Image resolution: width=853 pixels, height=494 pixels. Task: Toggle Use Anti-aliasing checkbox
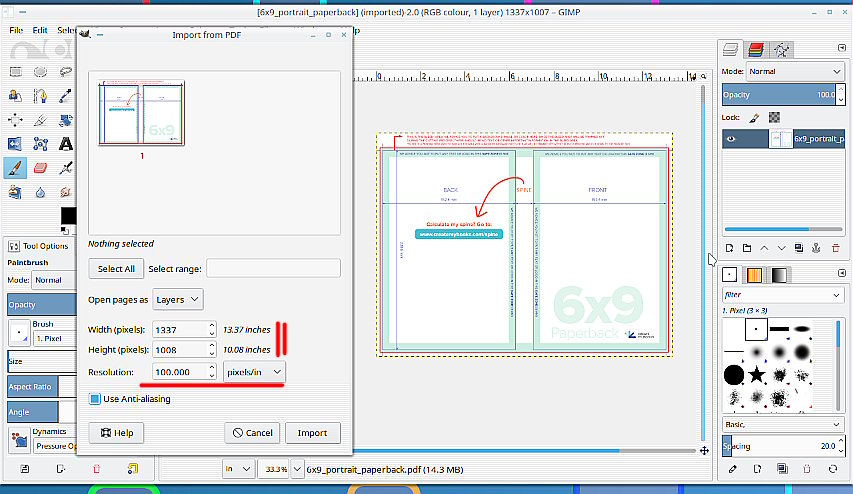pyautogui.click(x=95, y=399)
